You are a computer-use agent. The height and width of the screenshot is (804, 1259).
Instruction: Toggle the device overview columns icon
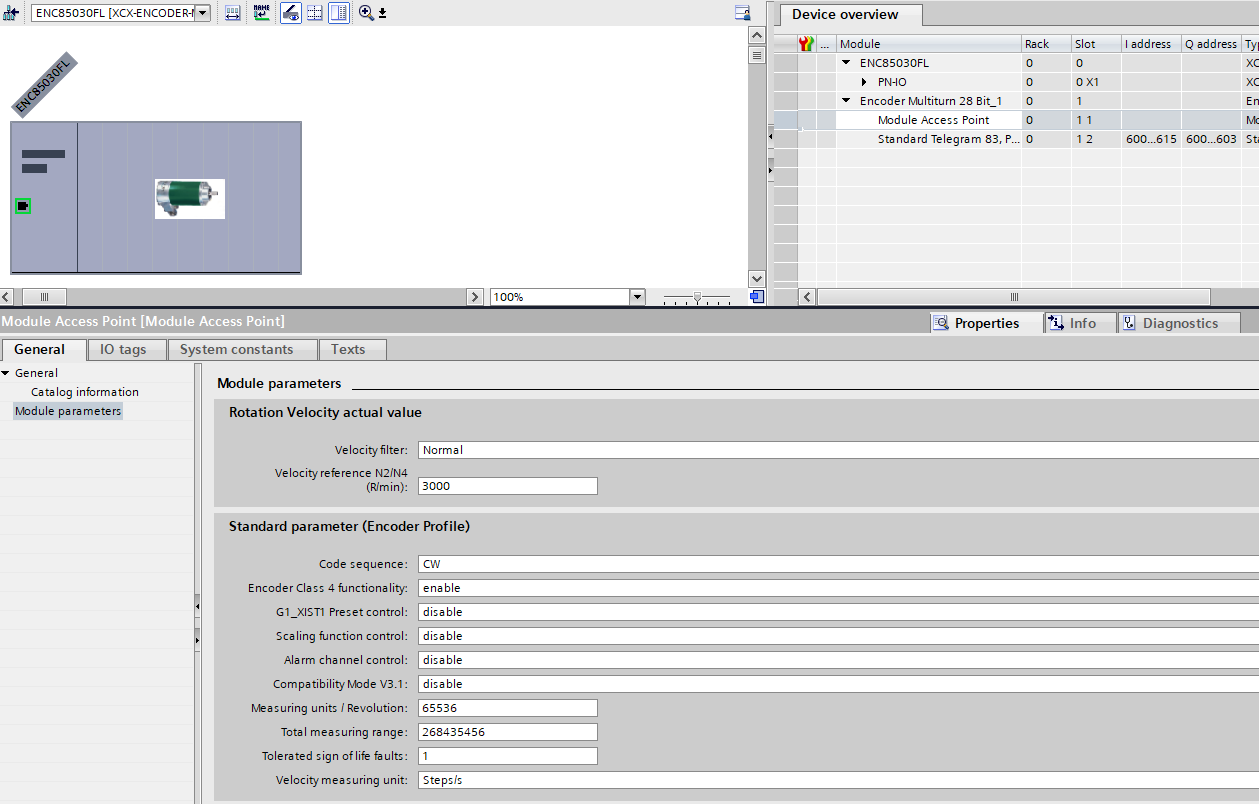[x=339, y=13]
